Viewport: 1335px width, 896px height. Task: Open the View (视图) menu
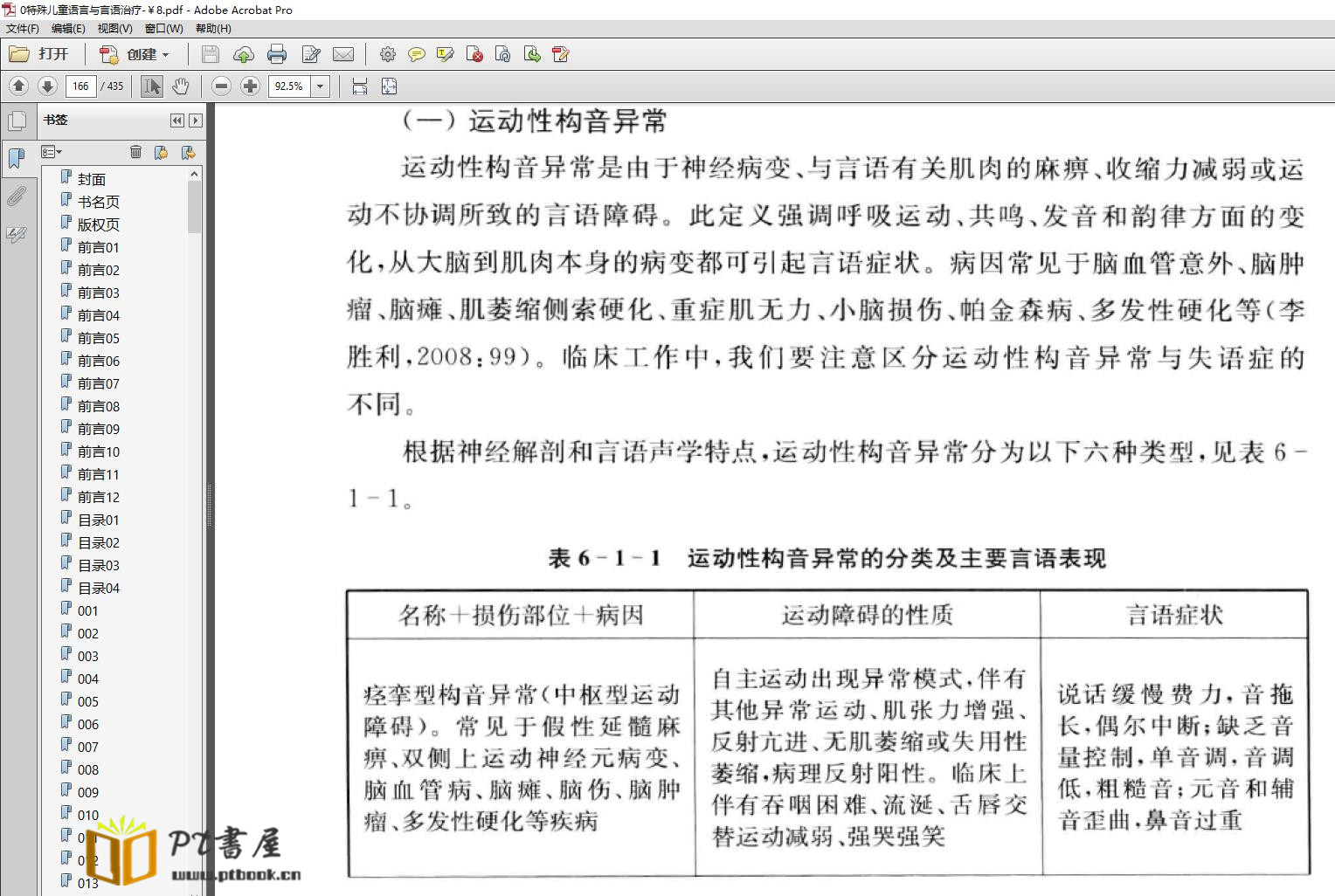point(115,29)
